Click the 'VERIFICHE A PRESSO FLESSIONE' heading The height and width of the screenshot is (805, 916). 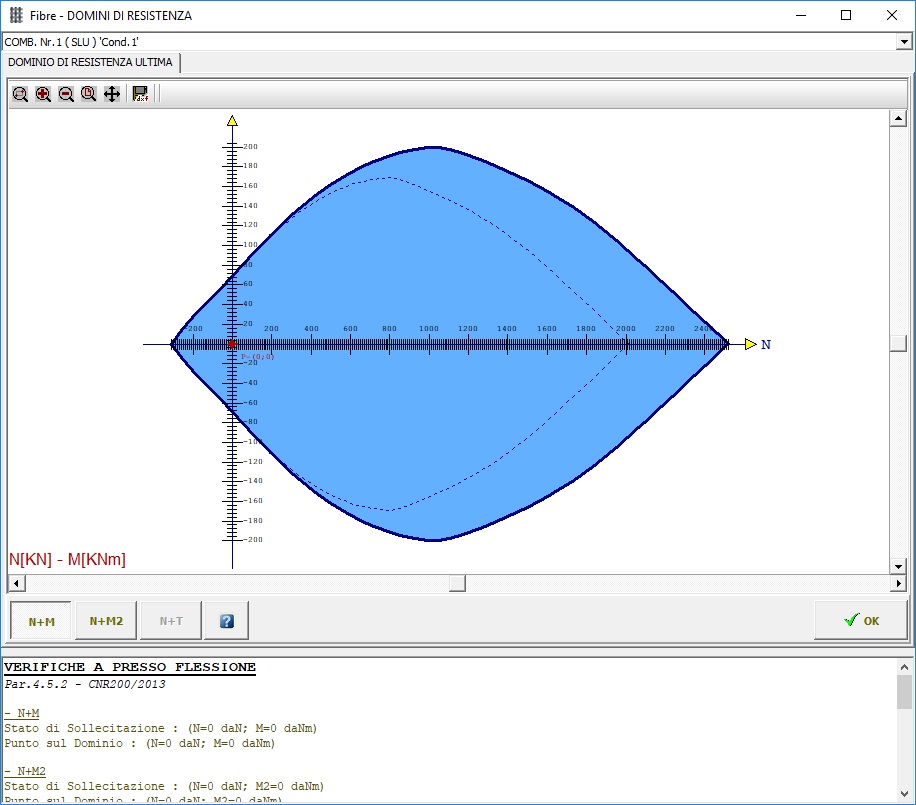point(130,667)
